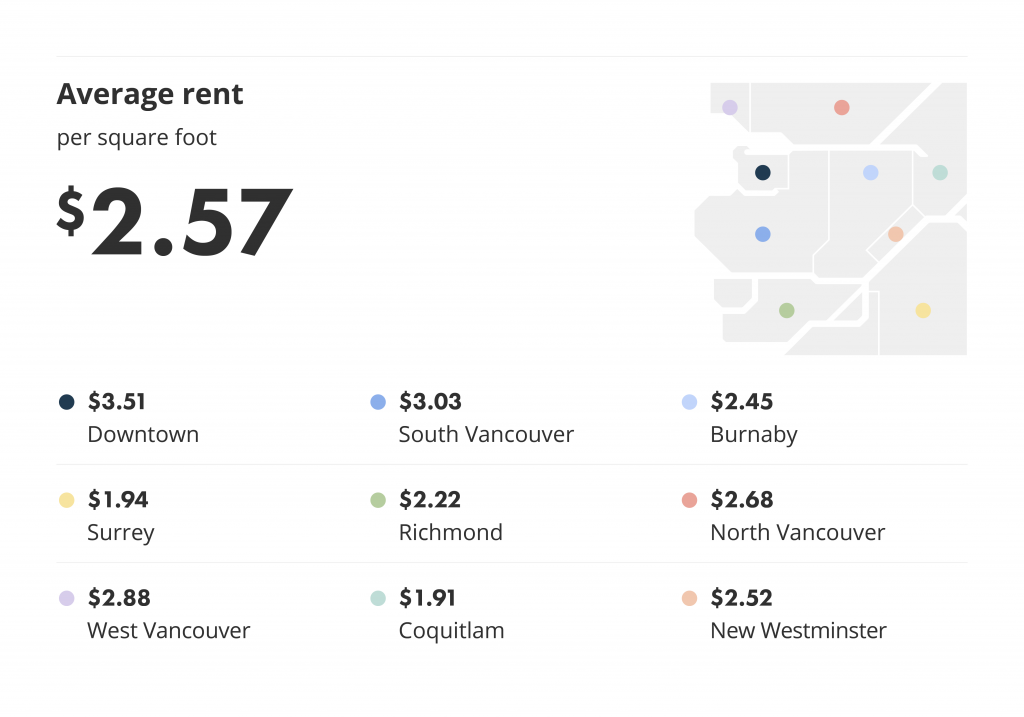Click the navy legend swatch beside $3.51
The width and height of the screenshot is (1024, 717).
point(67,402)
